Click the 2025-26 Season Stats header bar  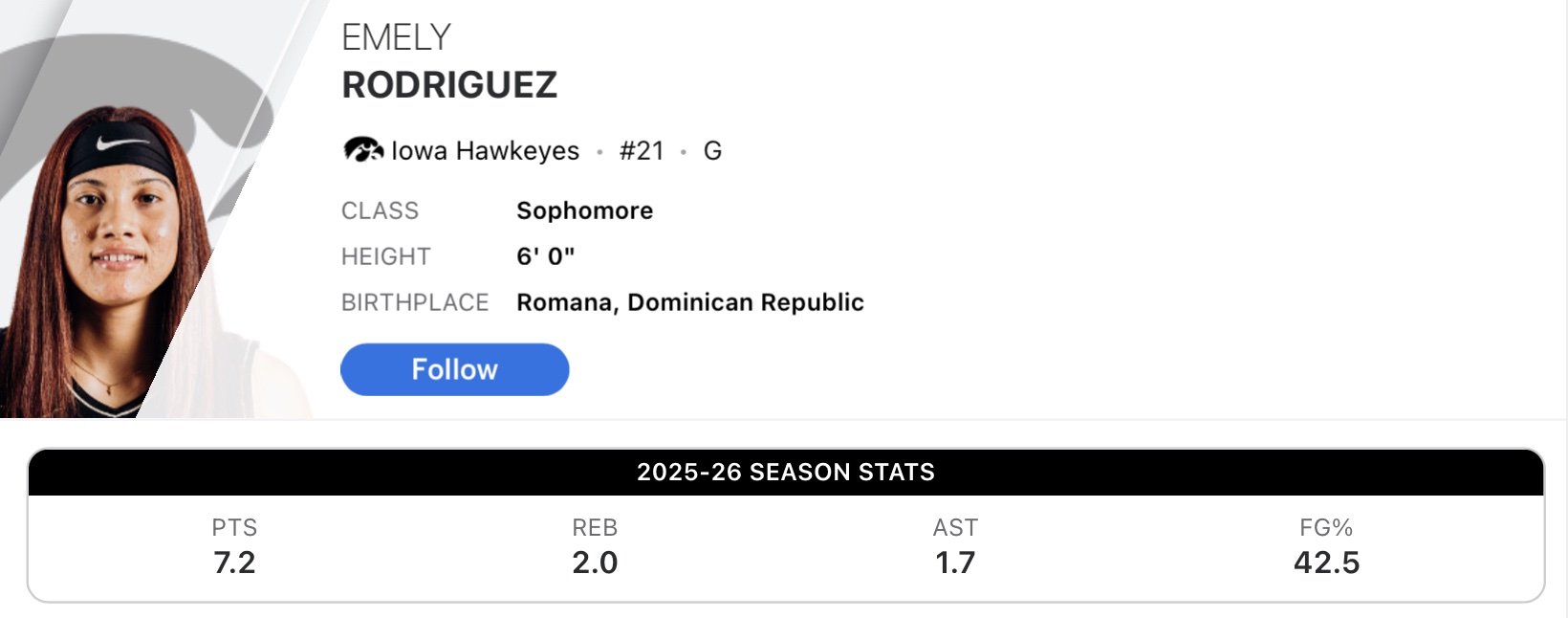coord(785,472)
